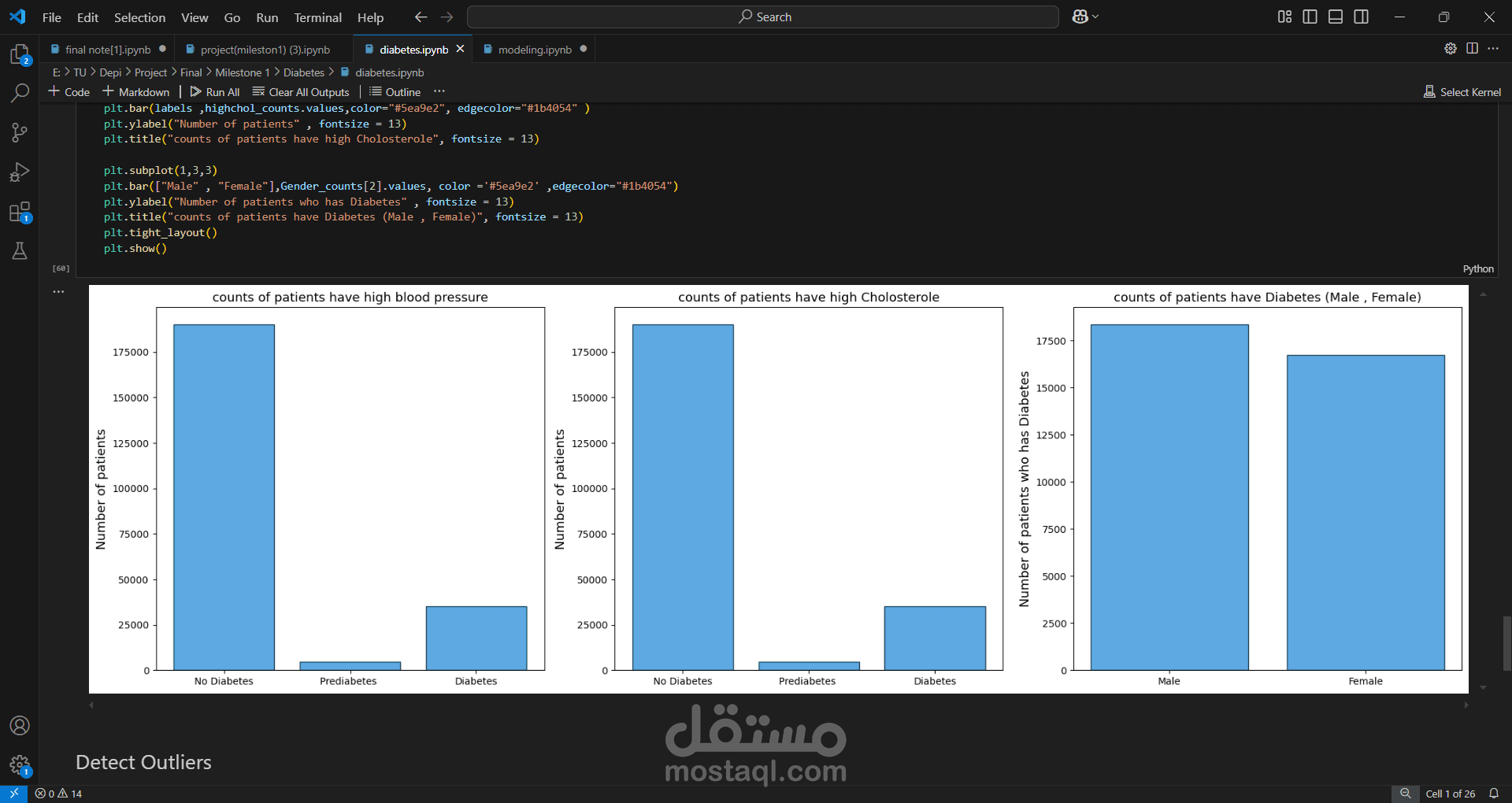This screenshot has width=1512, height=803.
Task: Open the Edit menu
Action: tap(87, 17)
